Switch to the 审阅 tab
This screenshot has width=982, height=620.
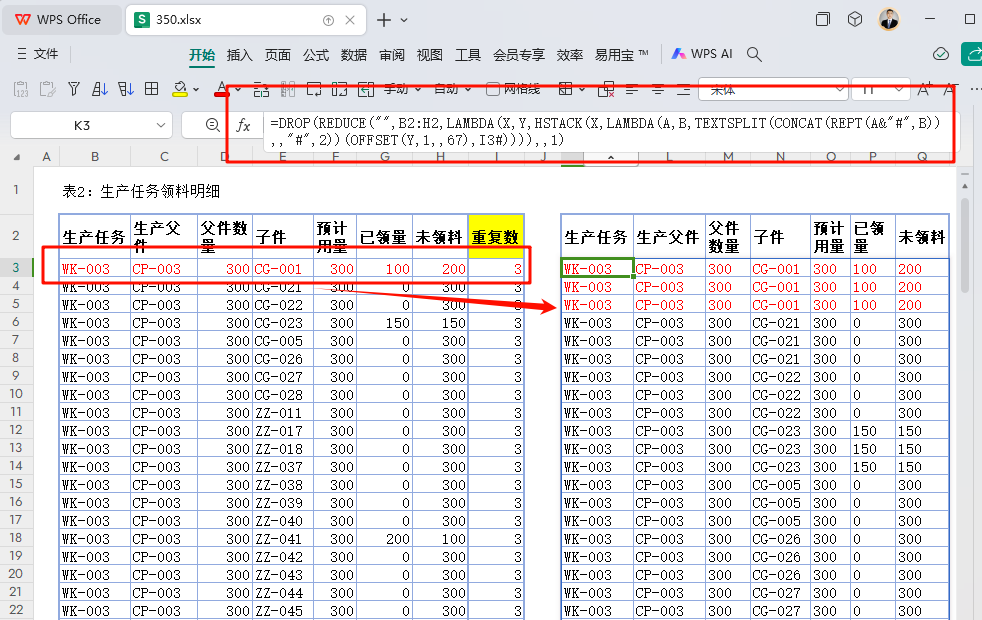click(x=392, y=55)
